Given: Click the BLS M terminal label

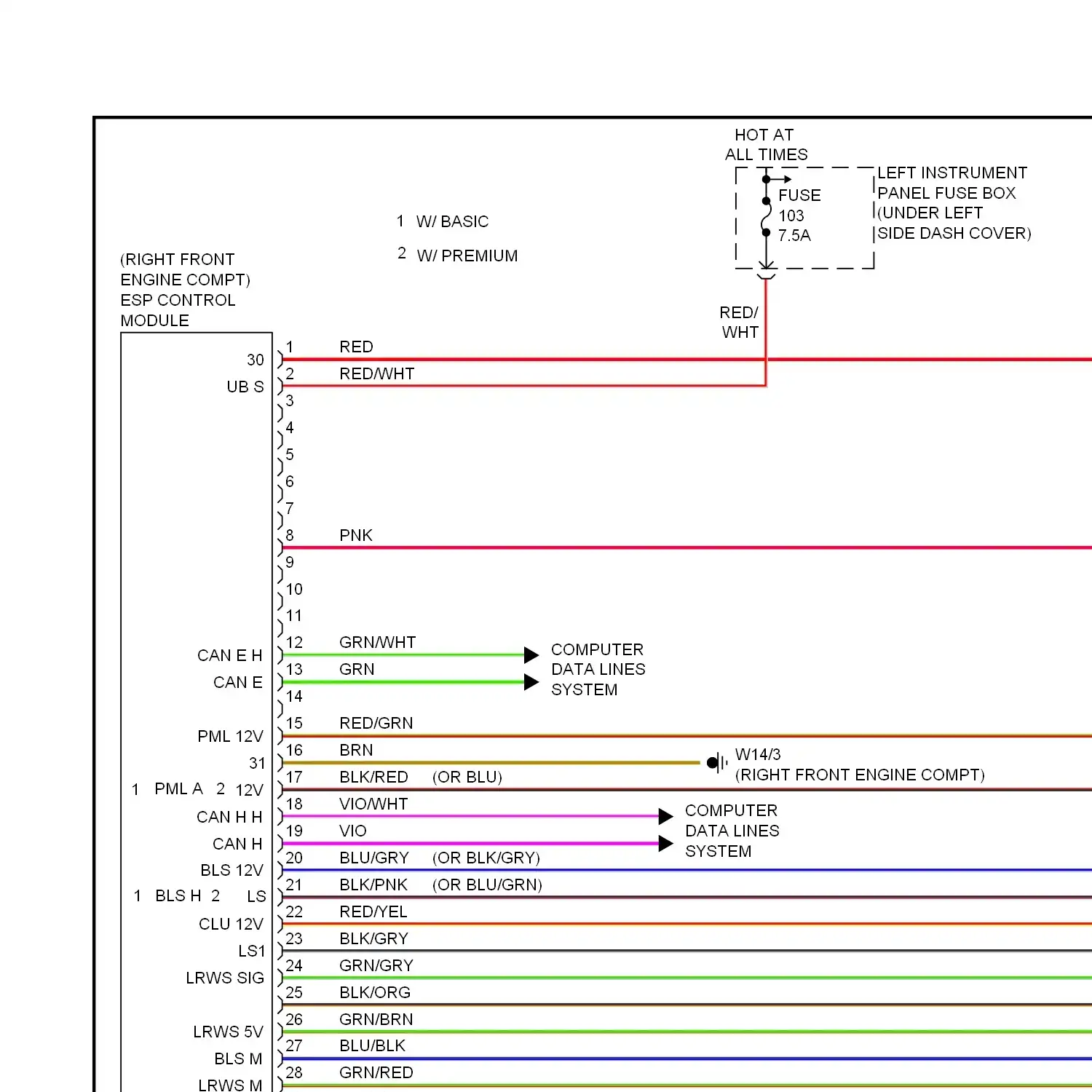Looking at the screenshot, I should [x=238, y=1059].
